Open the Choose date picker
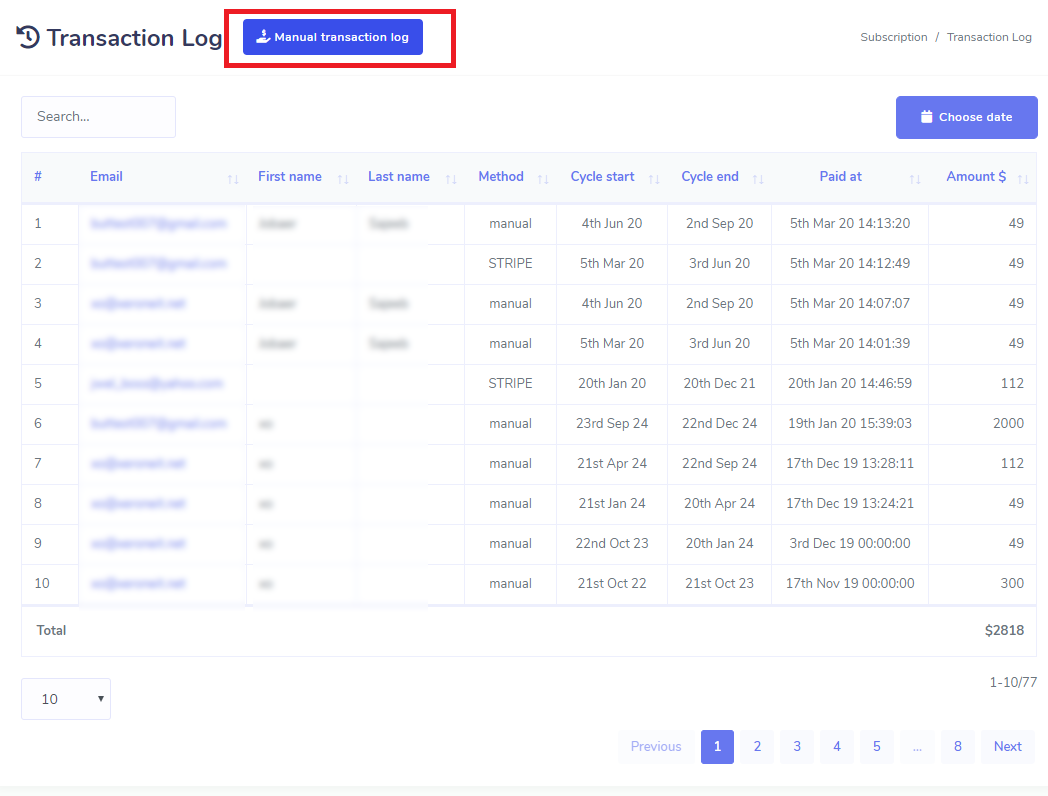 [x=966, y=117]
